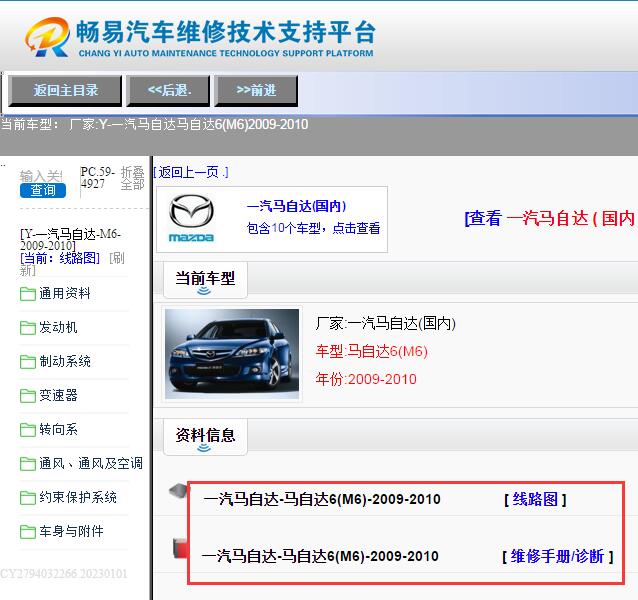The height and width of the screenshot is (600, 638).
Task: Click the [Y-一汽马自达-M6-2009-2010] sidebar text
Action: coord(70,240)
